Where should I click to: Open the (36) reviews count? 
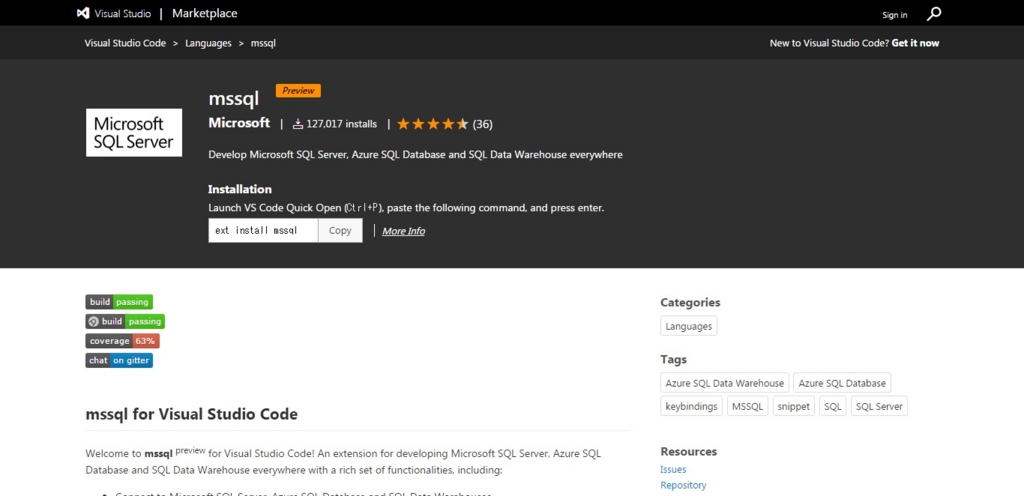483,124
